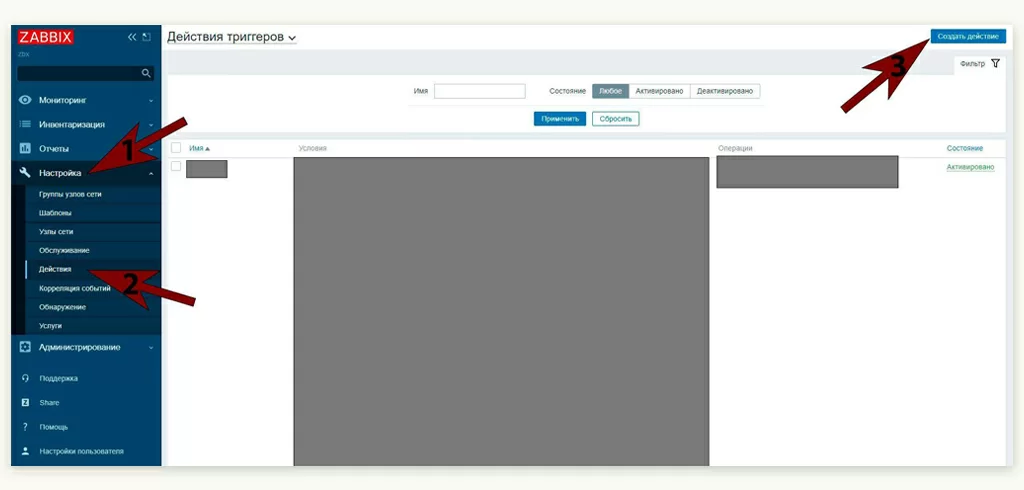Click into the Имя filter field
Viewport: 1024px width, 490px height.
(479, 91)
